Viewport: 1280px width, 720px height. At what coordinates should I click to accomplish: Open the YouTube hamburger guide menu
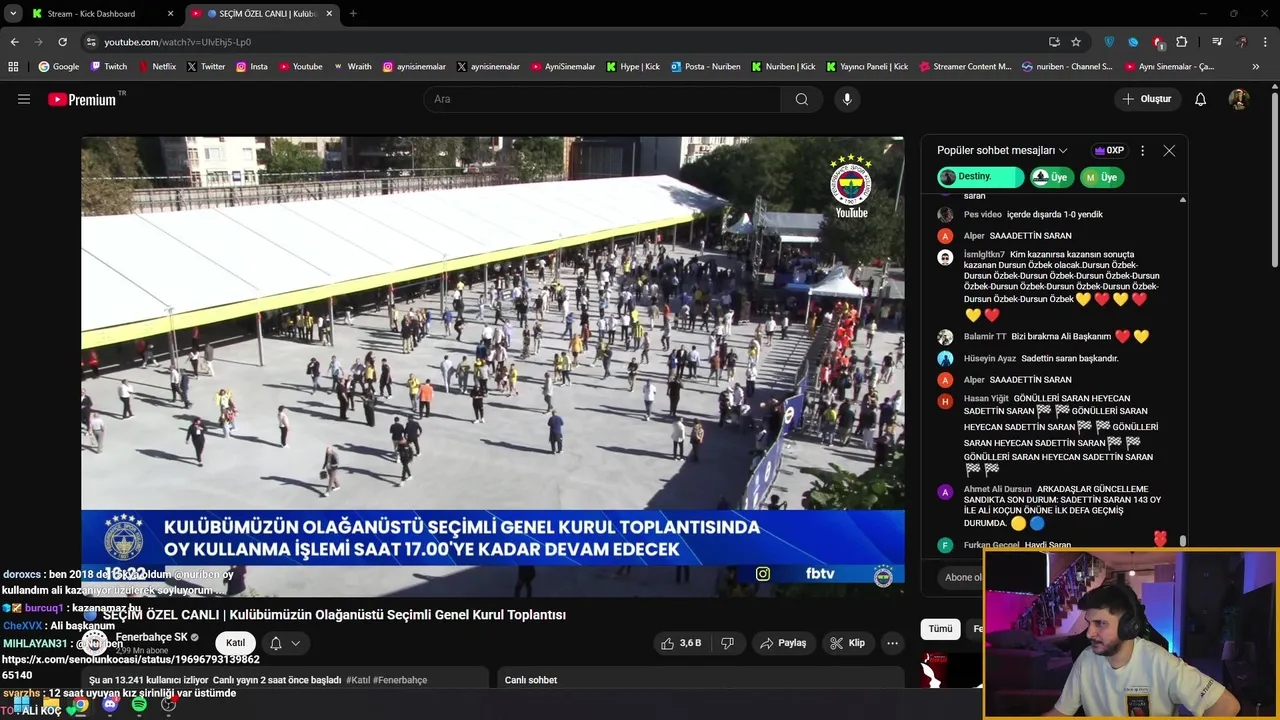[x=24, y=99]
